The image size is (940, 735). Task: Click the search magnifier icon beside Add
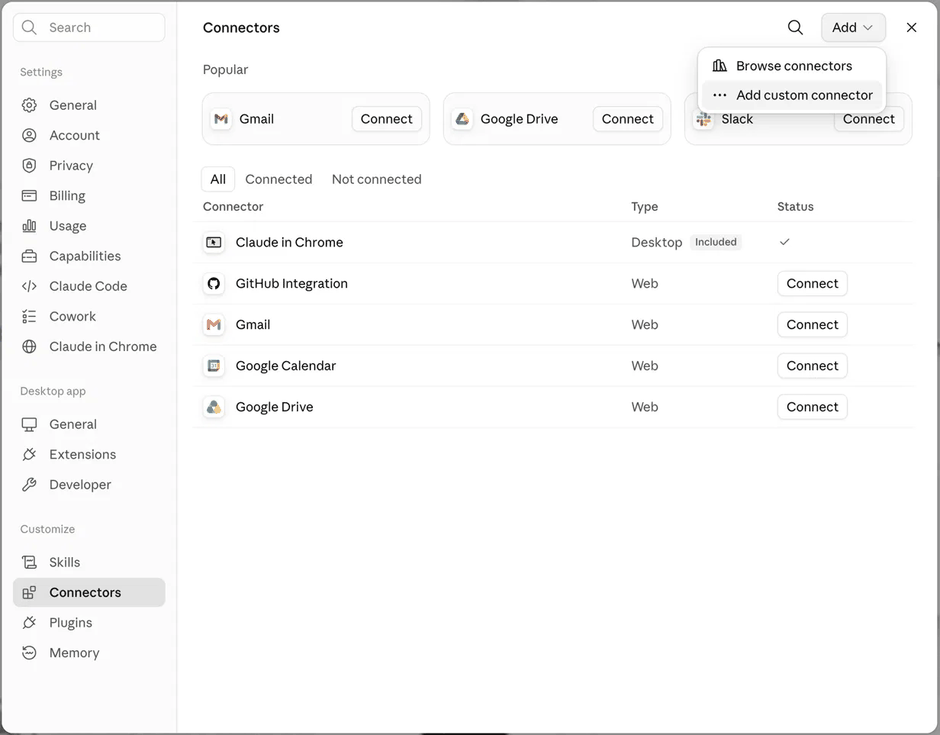(795, 28)
